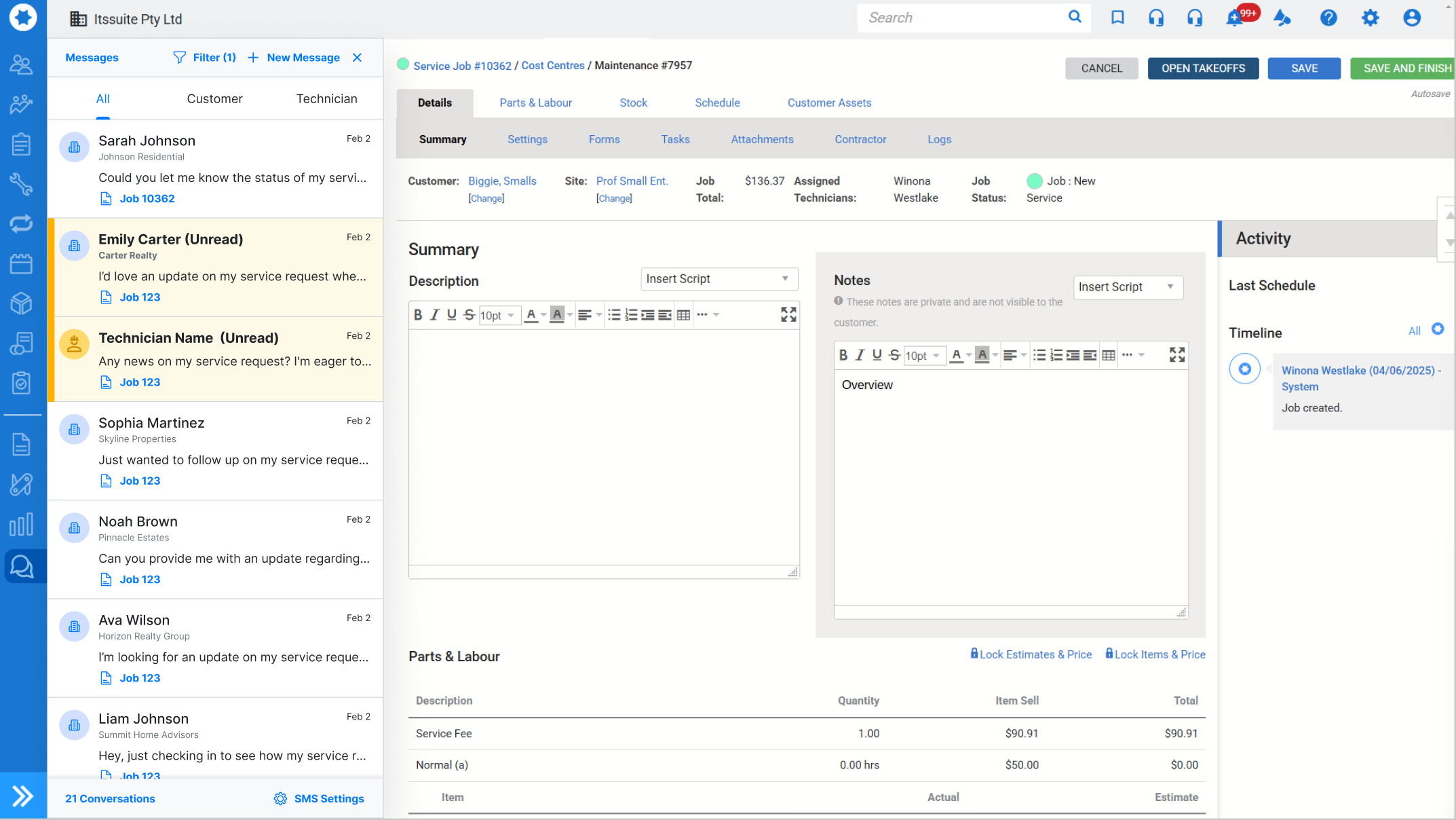Click the CANCEL button
The height and width of the screenshot is (820, 1456).
1101,68
